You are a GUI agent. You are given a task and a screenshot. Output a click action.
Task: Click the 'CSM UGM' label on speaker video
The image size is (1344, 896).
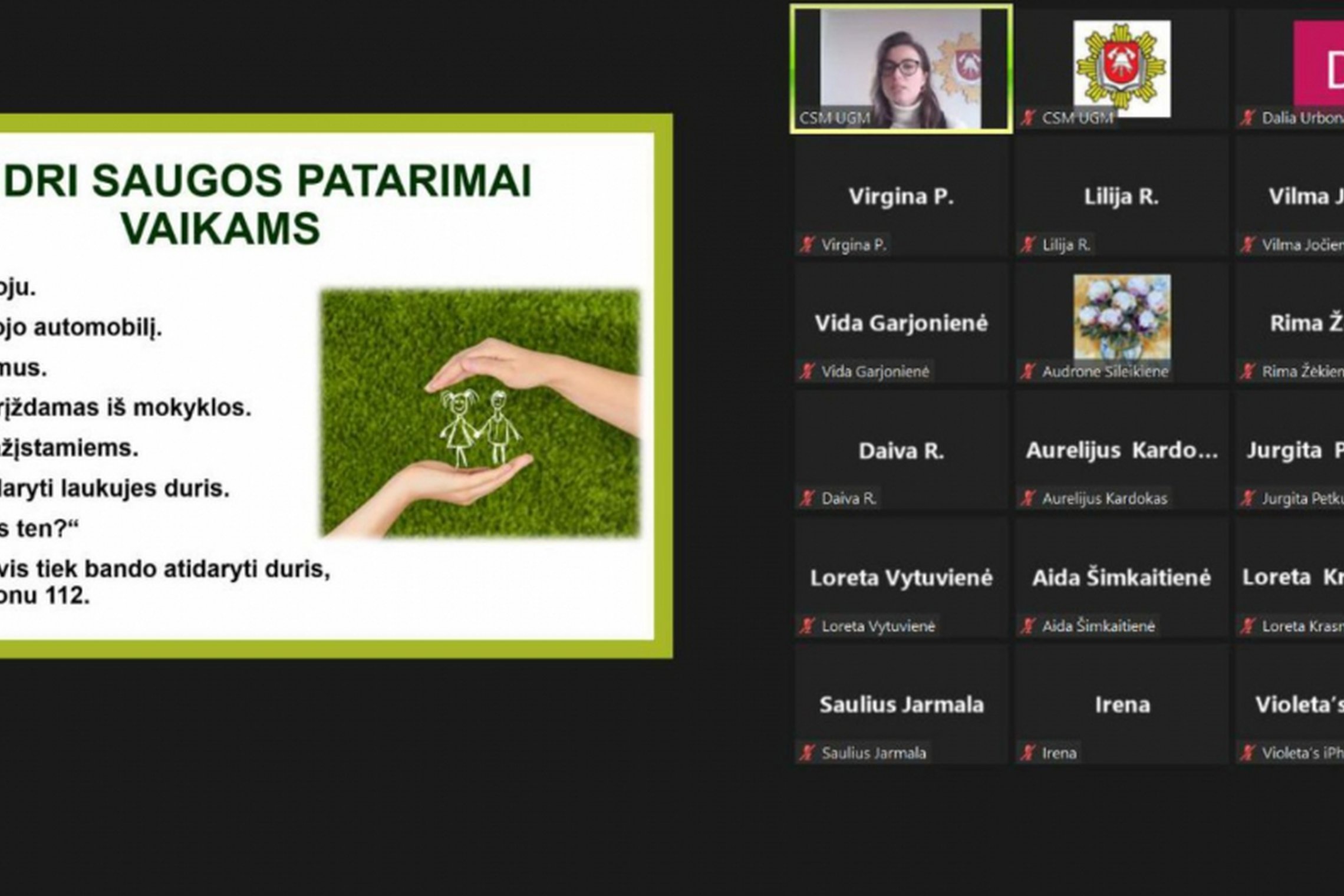point(834,118)
